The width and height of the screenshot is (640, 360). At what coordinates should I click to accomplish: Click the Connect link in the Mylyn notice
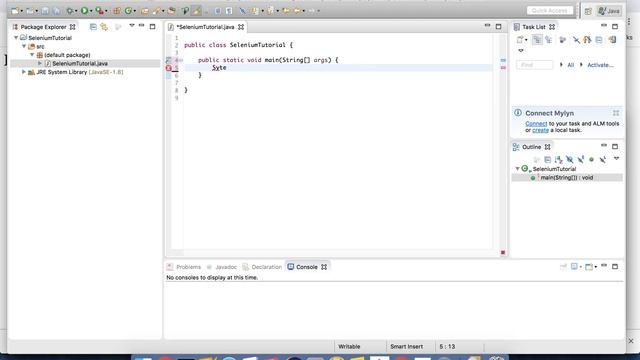(536, 123)
